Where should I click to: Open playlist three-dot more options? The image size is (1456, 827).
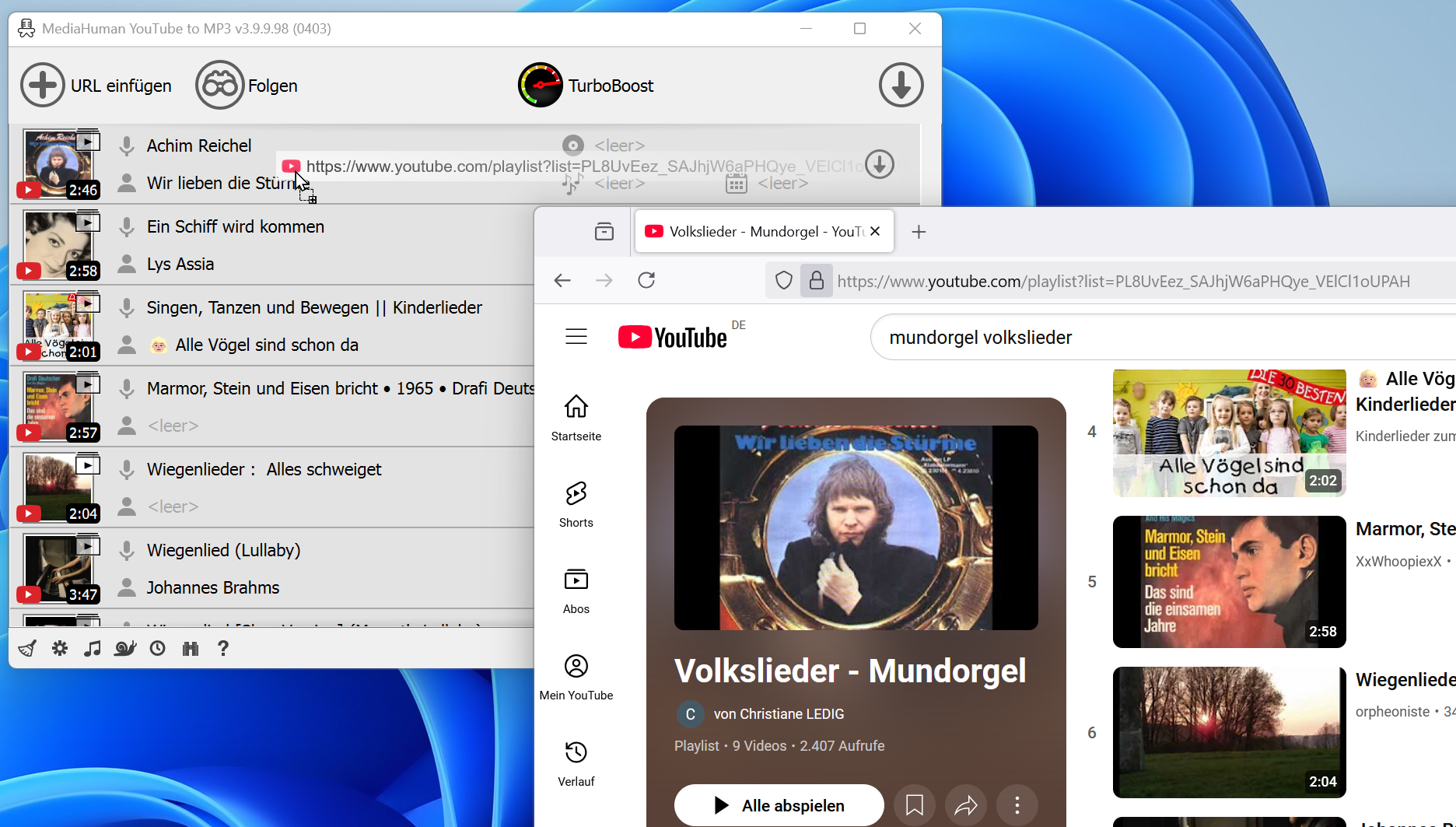(x=1017, y=805)
